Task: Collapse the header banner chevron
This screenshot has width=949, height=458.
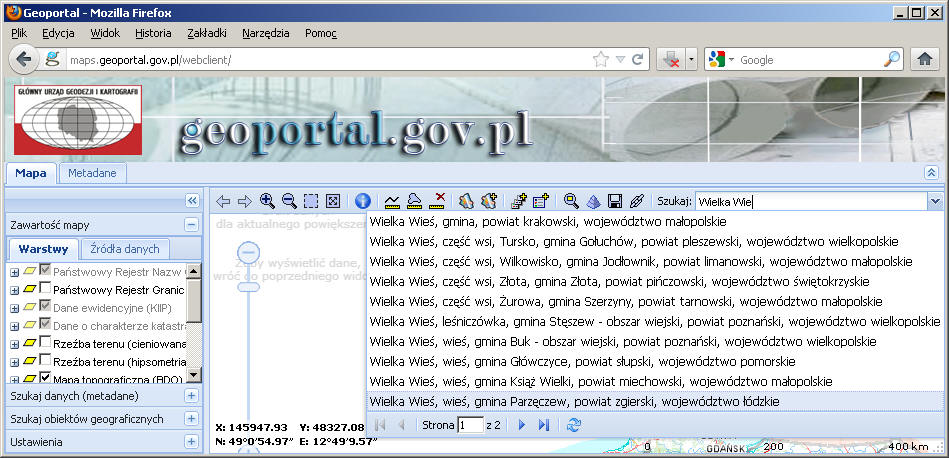Action: pyautogui.click(x=931, y=173)
